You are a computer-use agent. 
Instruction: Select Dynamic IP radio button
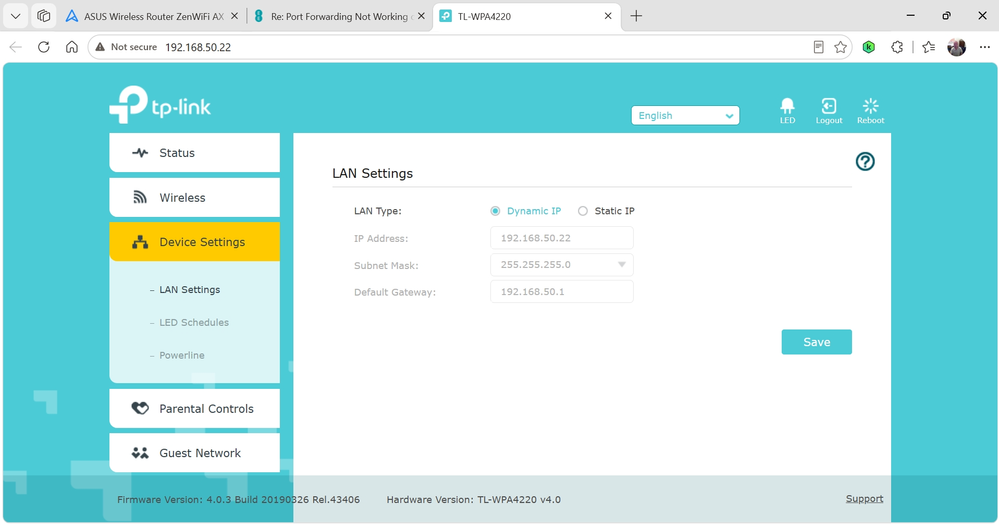point(495,211)
